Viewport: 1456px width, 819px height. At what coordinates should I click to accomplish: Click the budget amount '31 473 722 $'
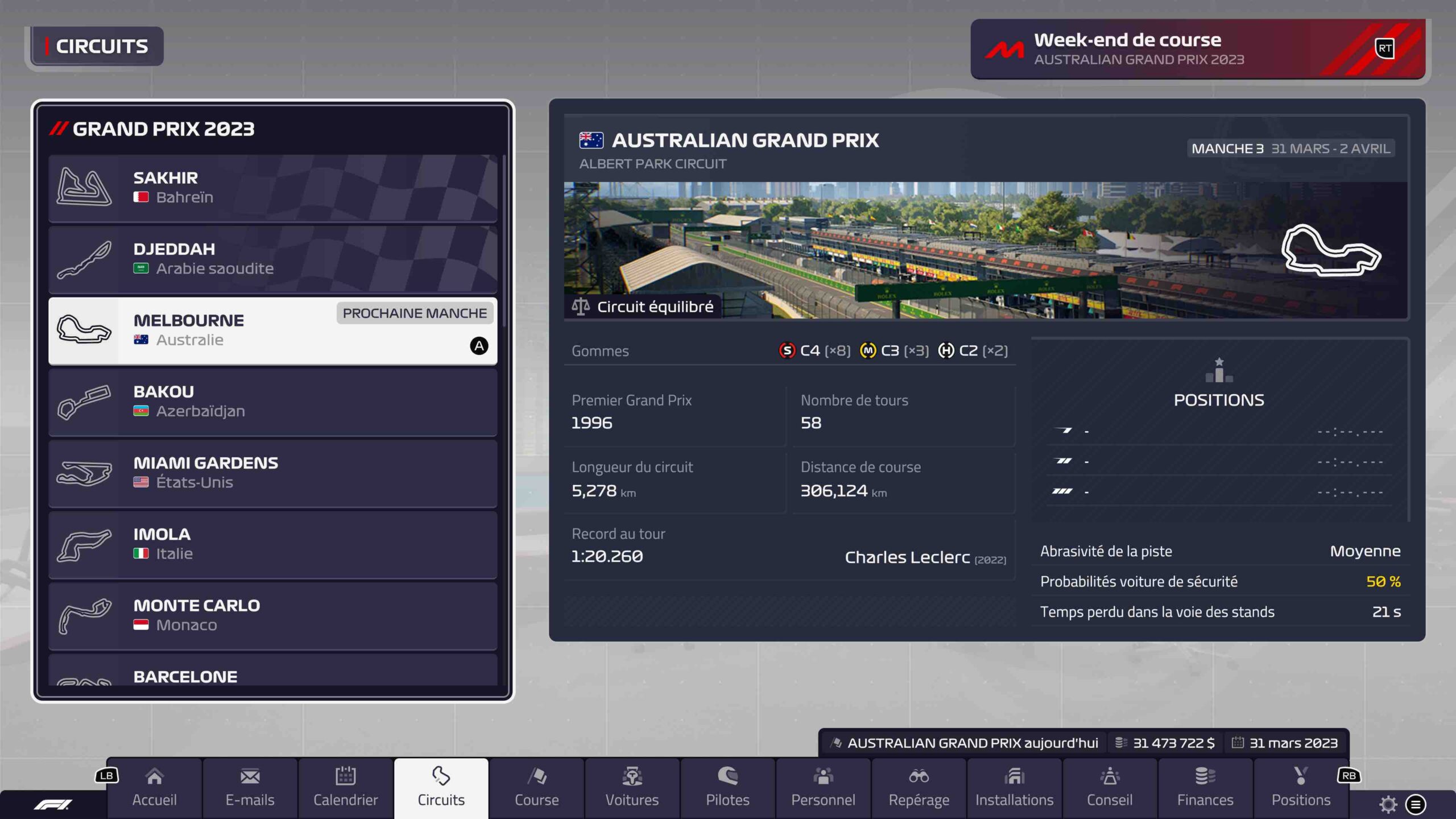coord(1174,743)
